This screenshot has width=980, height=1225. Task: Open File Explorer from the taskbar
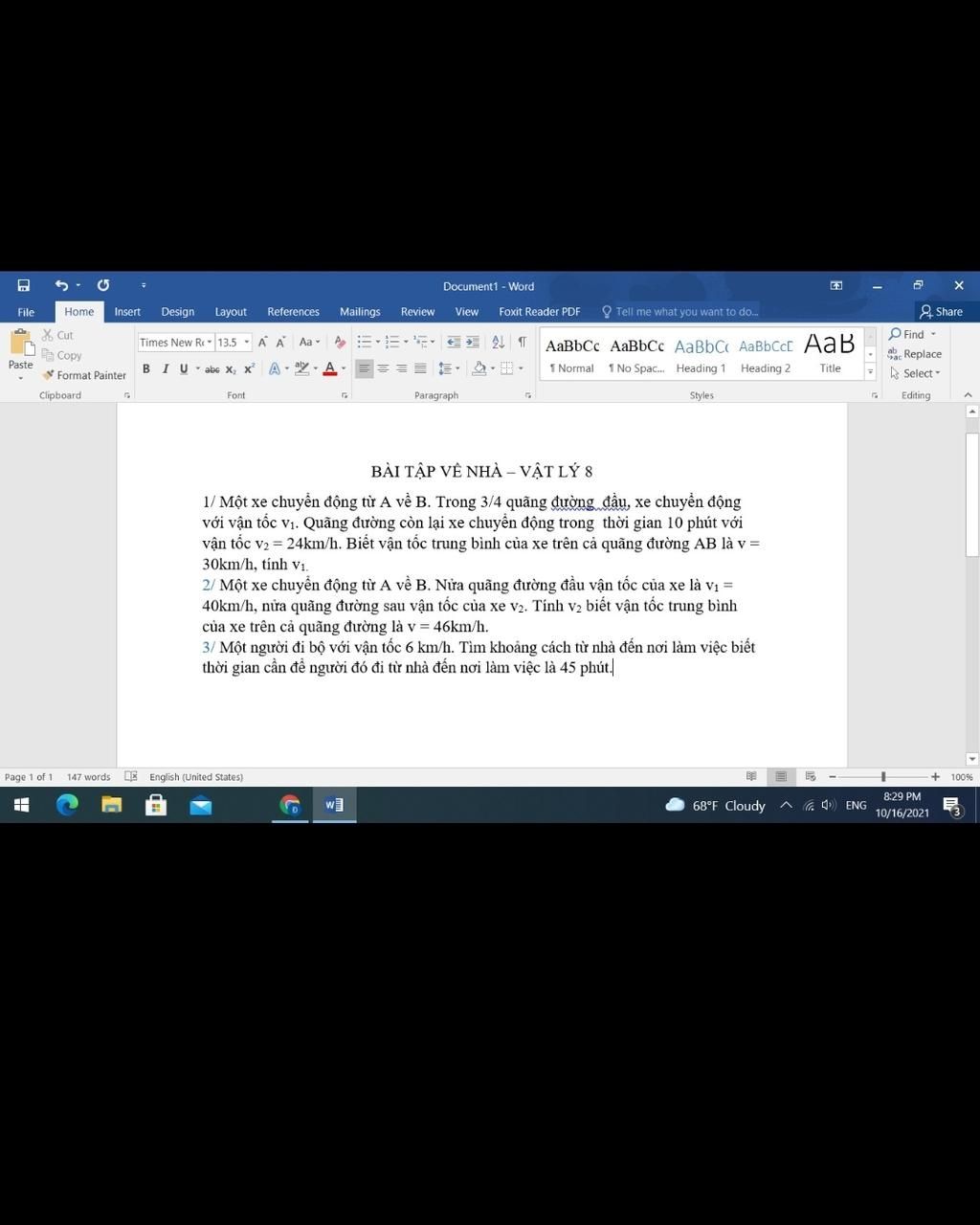pyautogui.click(x=111, y=805)
